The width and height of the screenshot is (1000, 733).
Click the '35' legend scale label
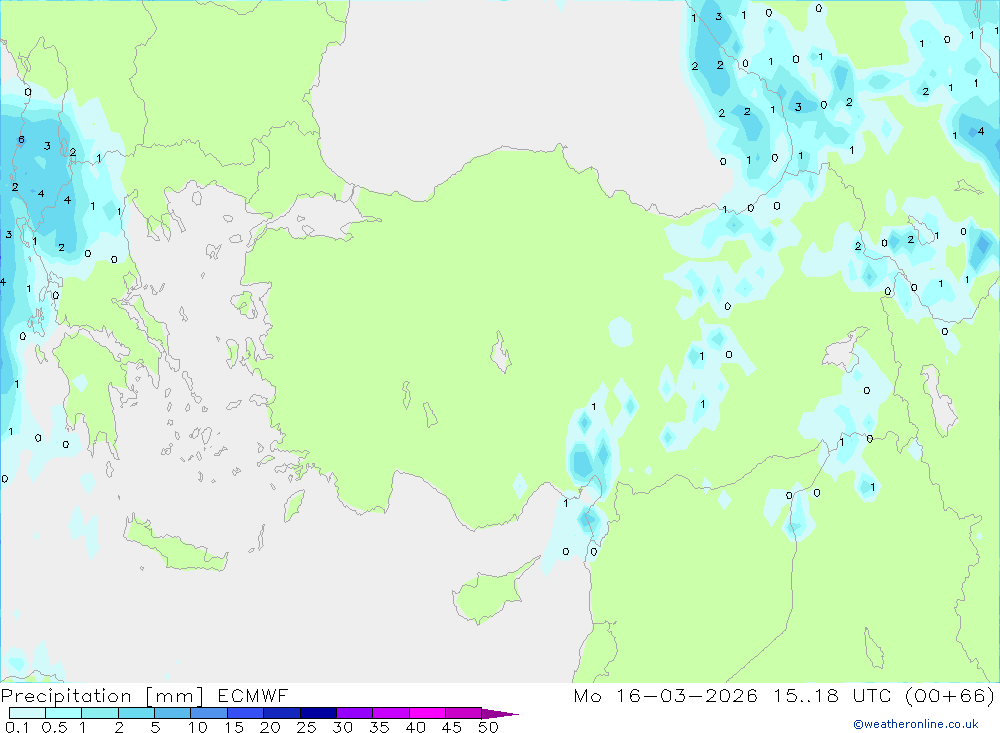click(379, 727)
